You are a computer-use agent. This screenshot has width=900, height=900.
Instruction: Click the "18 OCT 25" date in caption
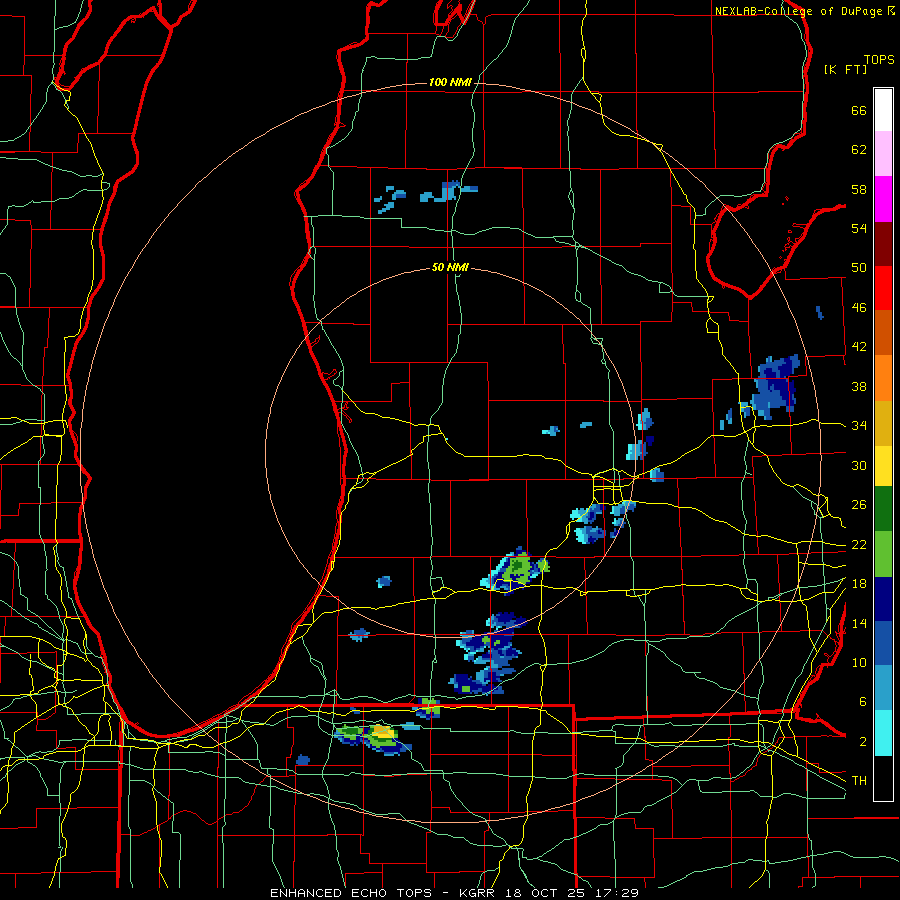(x=543, y=893)
